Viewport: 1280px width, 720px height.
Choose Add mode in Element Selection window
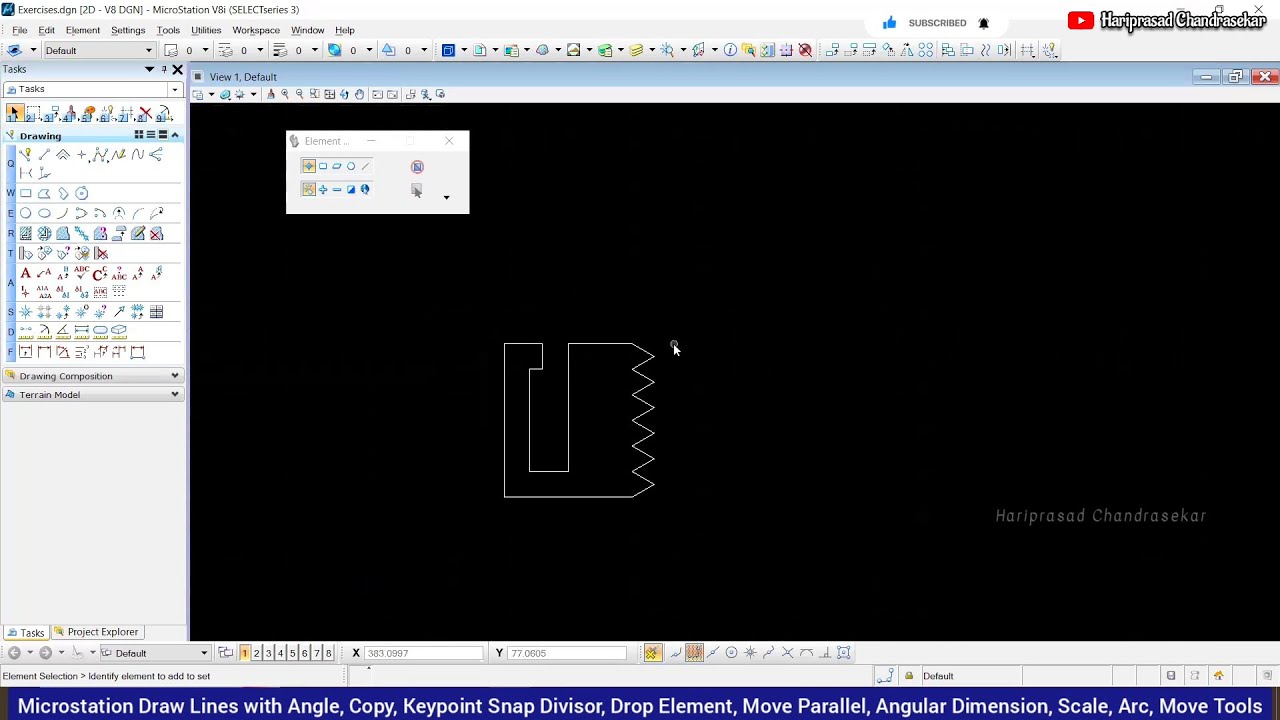coord(323,189)
